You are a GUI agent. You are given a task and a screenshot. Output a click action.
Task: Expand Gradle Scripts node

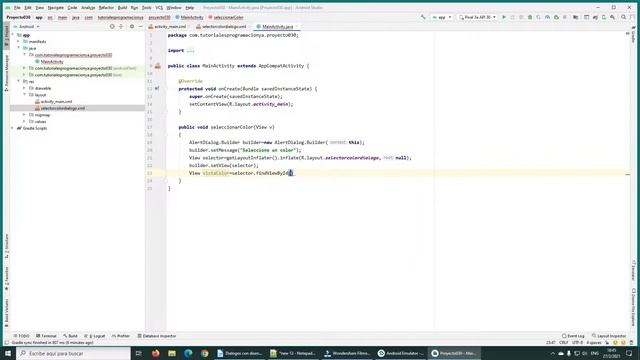tap(12, 128)
